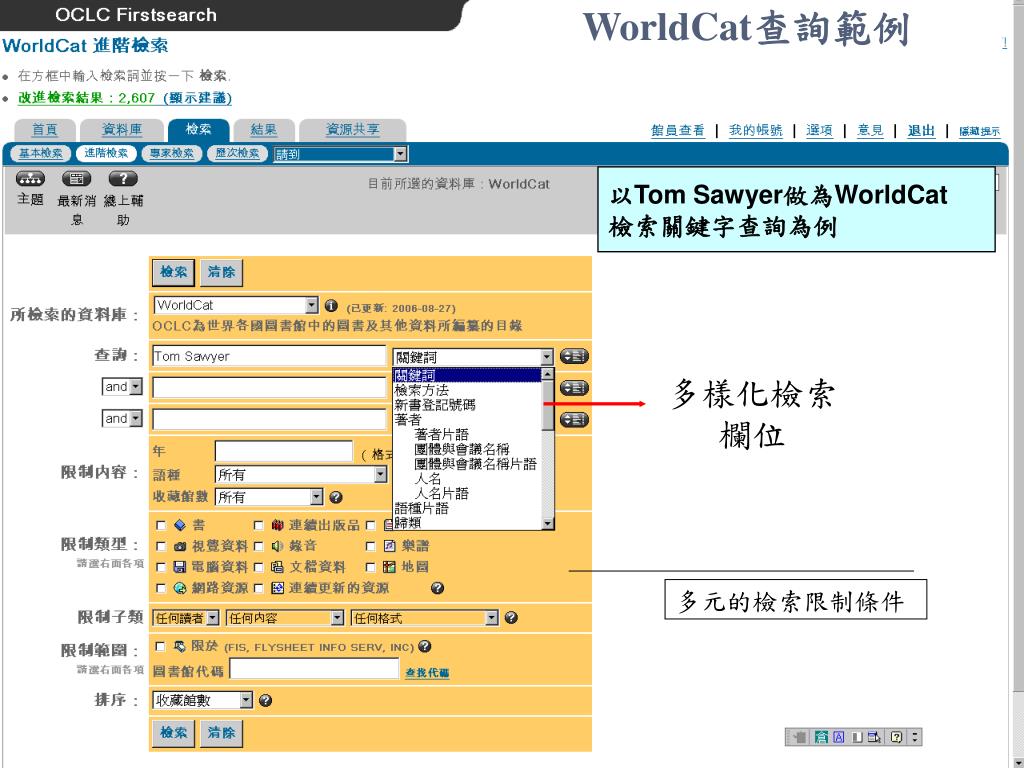Screen dimensions: 1024x768
Task: Click help icon beside FIS library limit
Action: point(424,646)
